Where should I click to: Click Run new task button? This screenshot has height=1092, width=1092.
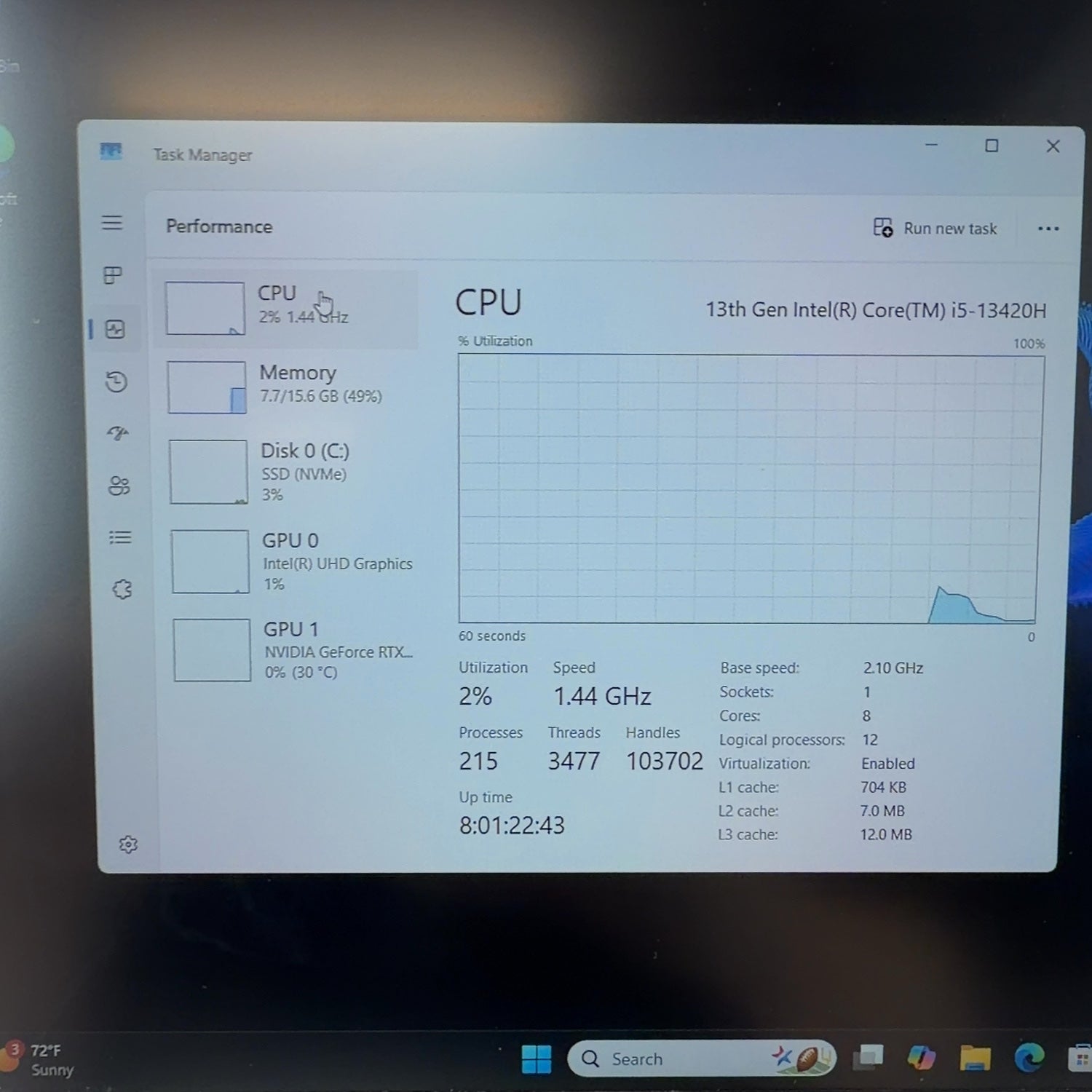coord(935,228)
